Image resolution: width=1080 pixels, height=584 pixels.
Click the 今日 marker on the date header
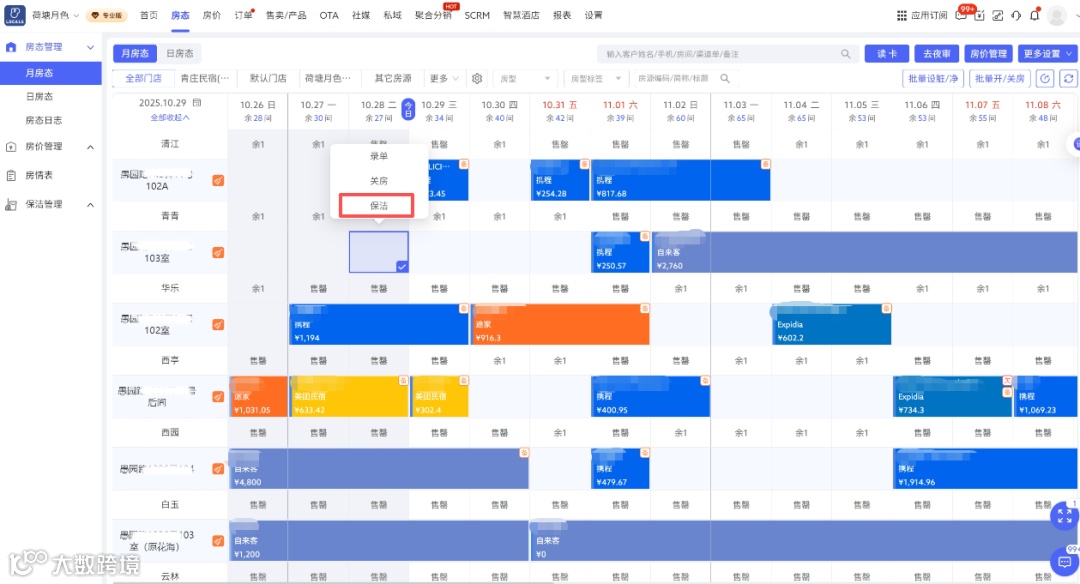tap(408, 109)
